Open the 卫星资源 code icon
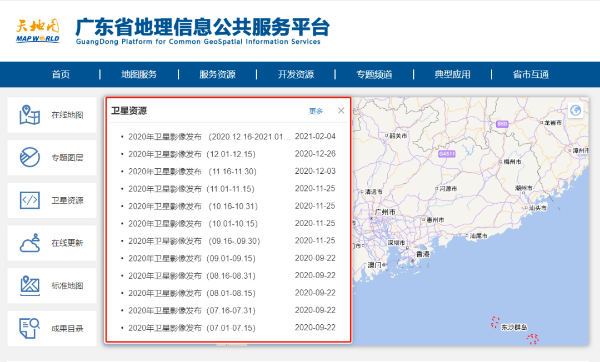The height and width of the screenshot is (362, 600). pos(30,200)
